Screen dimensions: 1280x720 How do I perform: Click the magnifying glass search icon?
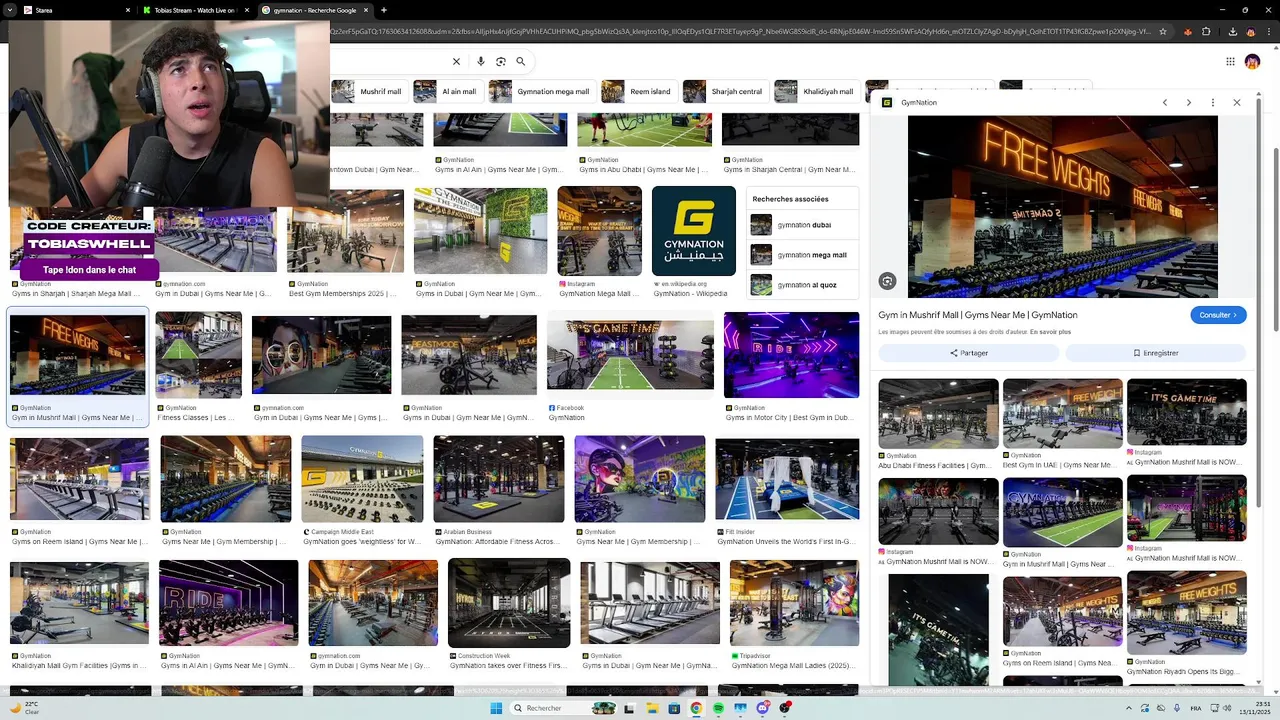tap(521, 61)
